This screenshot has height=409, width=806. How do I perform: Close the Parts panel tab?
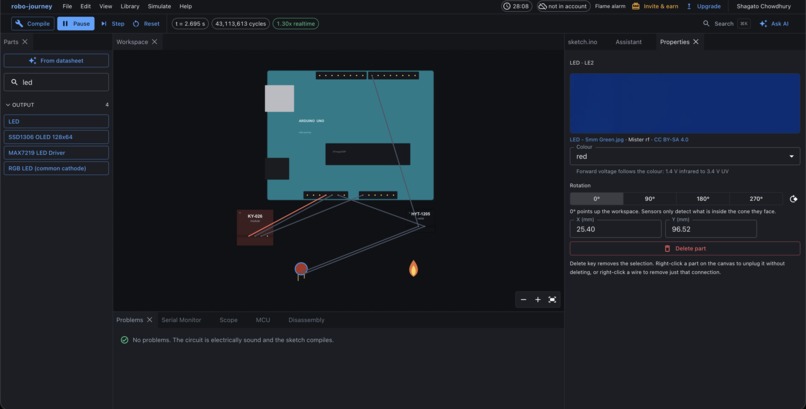coord(25,42)
